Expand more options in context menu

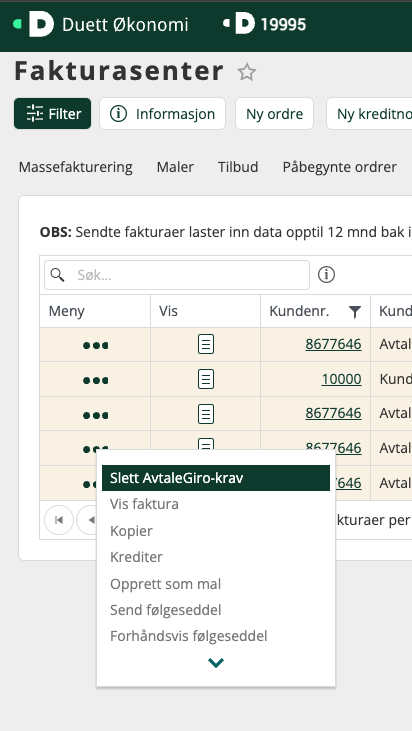click(216, 662)
